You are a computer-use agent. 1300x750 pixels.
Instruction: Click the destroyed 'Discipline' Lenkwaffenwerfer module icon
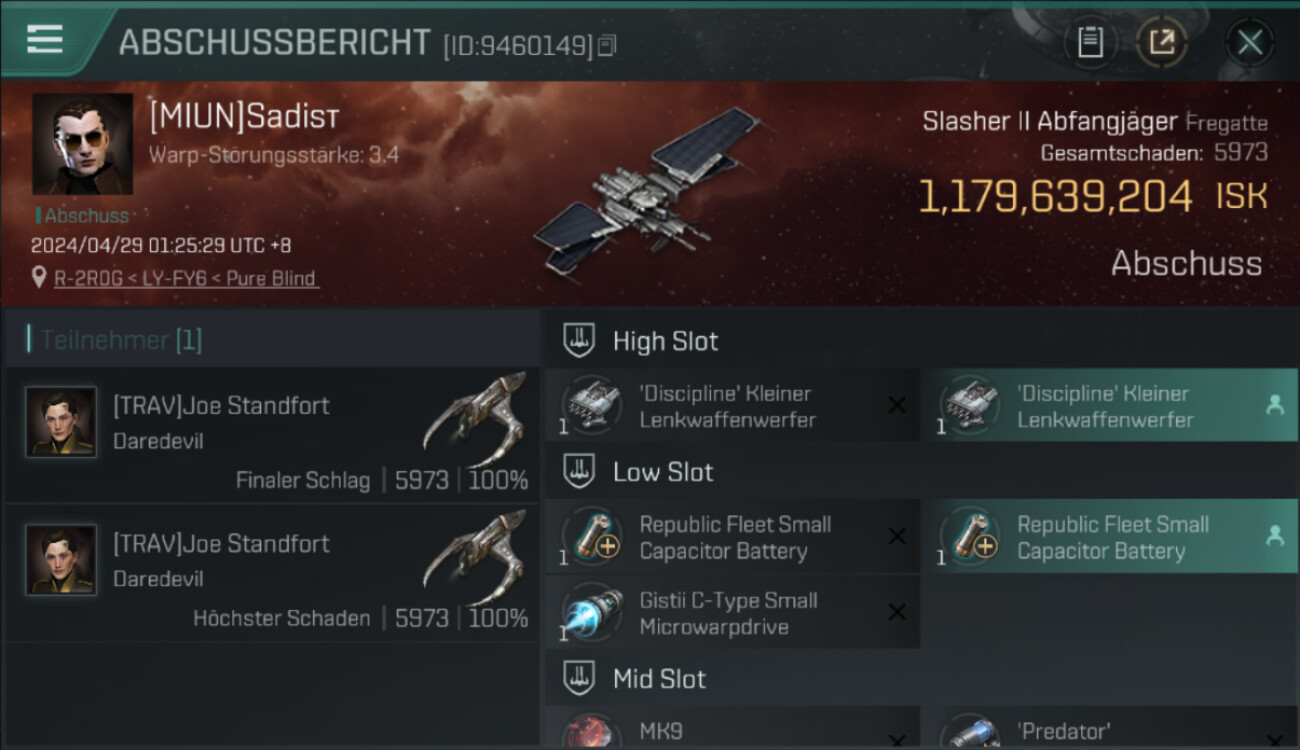592,405
